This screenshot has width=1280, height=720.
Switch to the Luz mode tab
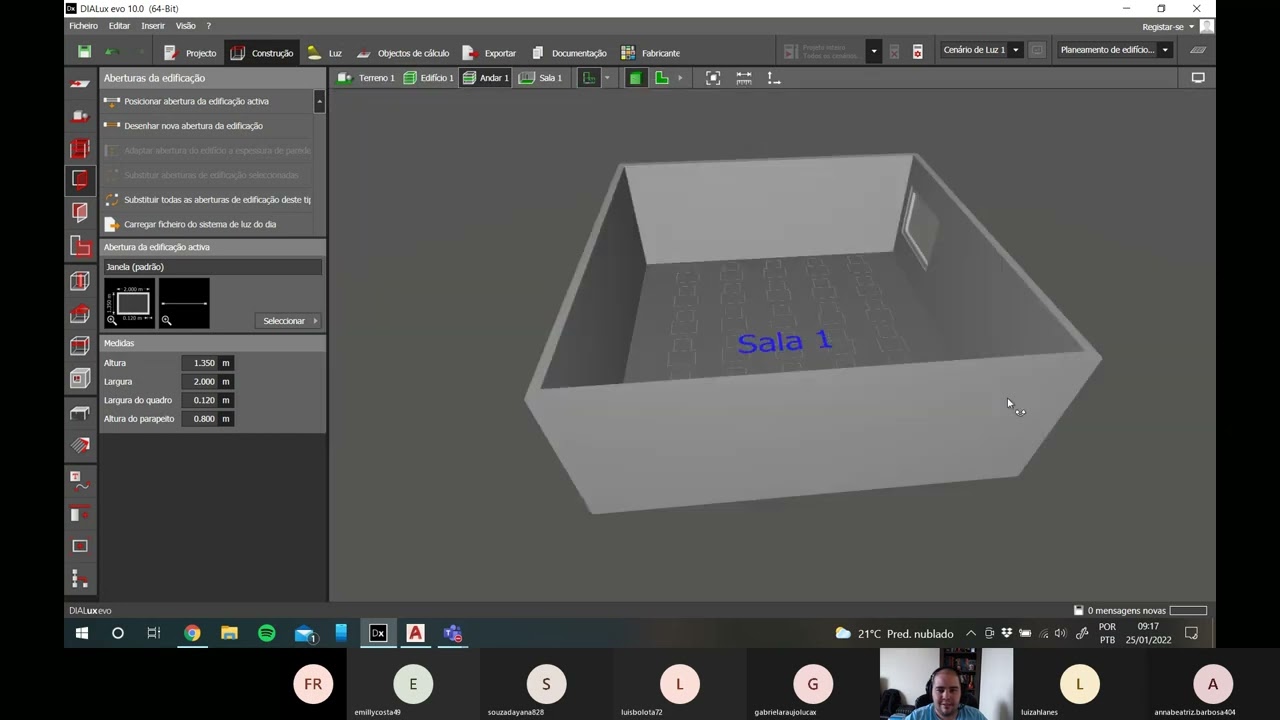[x=324, y=53]
